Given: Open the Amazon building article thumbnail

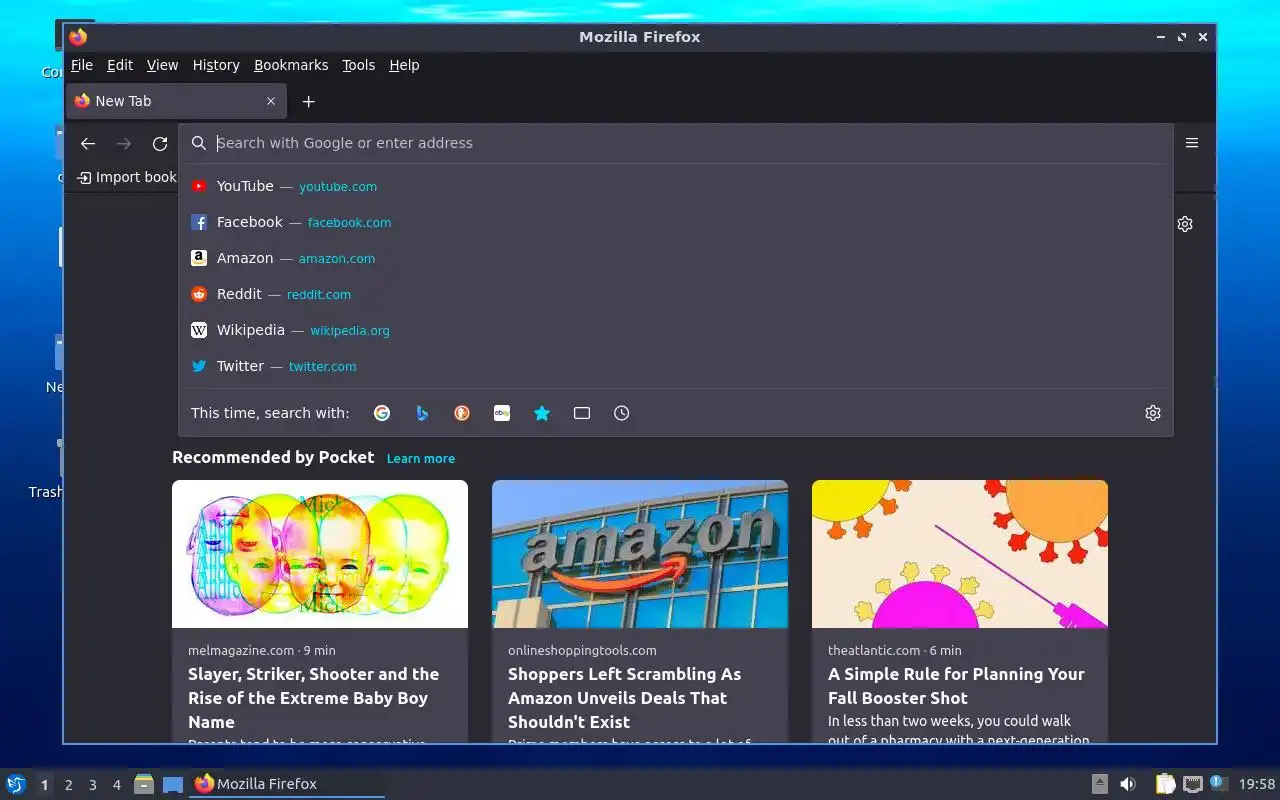Looking at the screenshot, I should coord(640,554).
